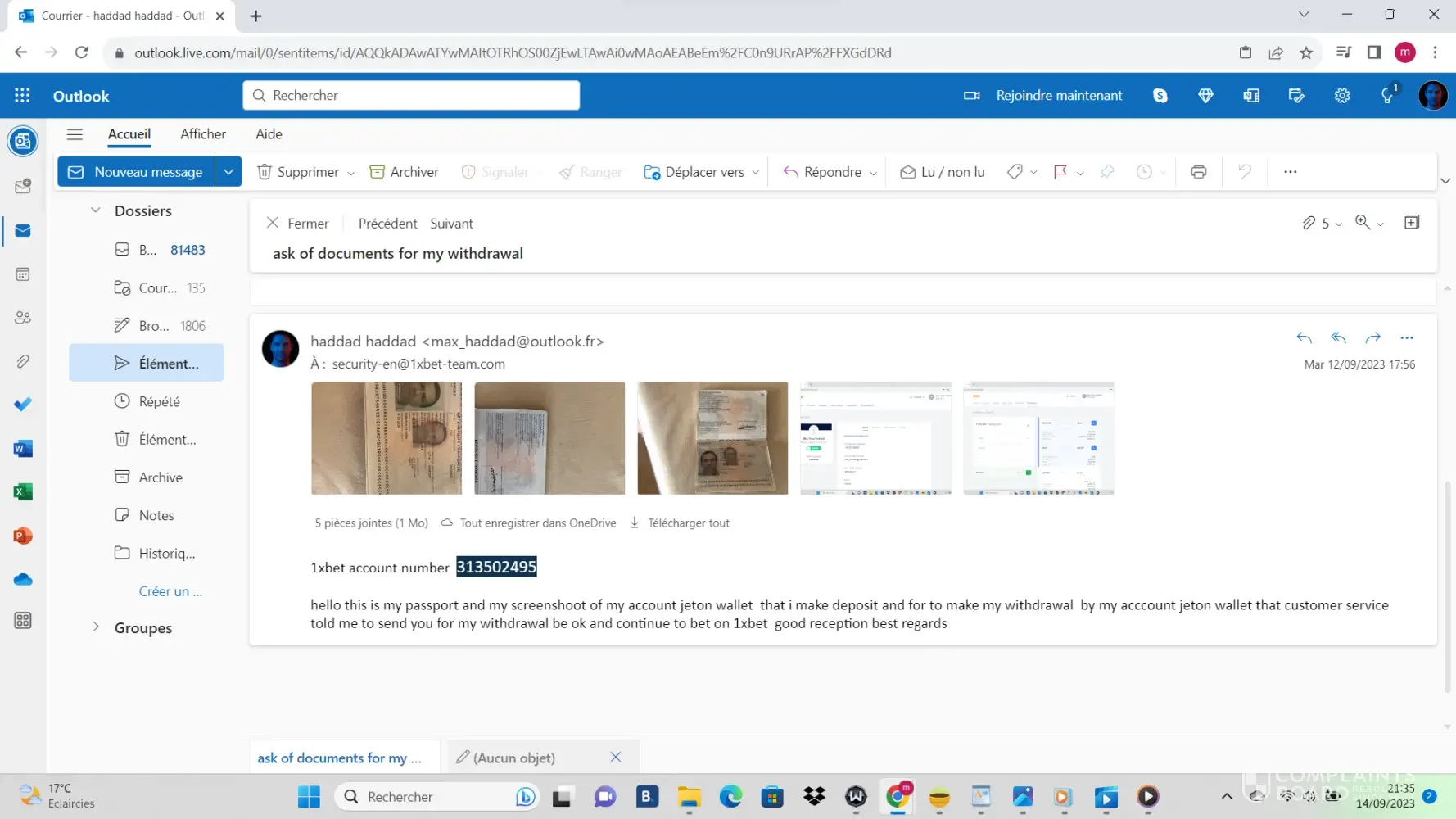The height and width of the screenshot is (819, 1456).
Task: Switch to the Afficher tab
Action: click(x=202, y=134)
